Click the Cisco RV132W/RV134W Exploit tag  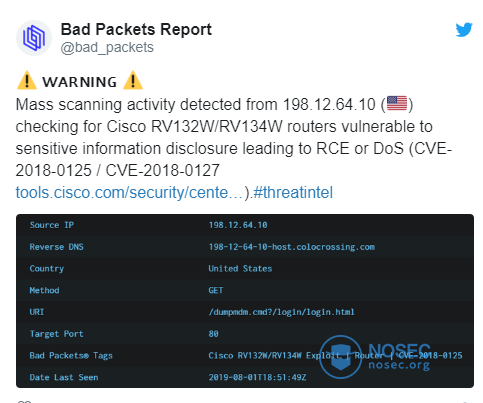click(274, 356)
